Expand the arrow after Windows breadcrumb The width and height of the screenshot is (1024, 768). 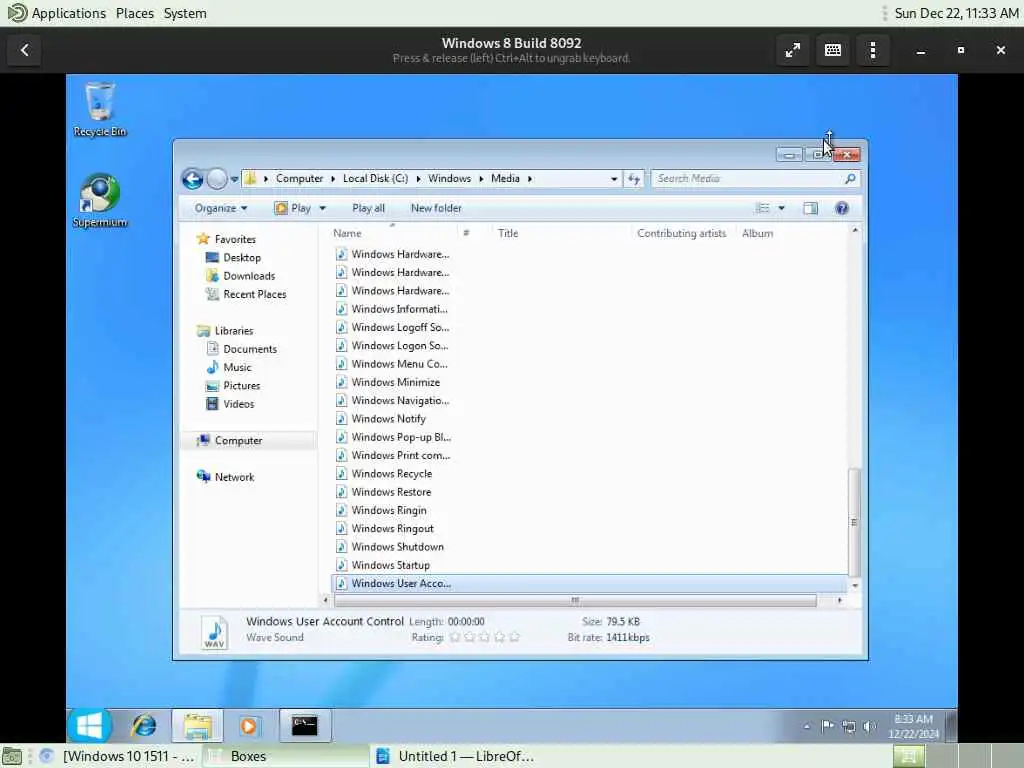click(x=481, y=178)
